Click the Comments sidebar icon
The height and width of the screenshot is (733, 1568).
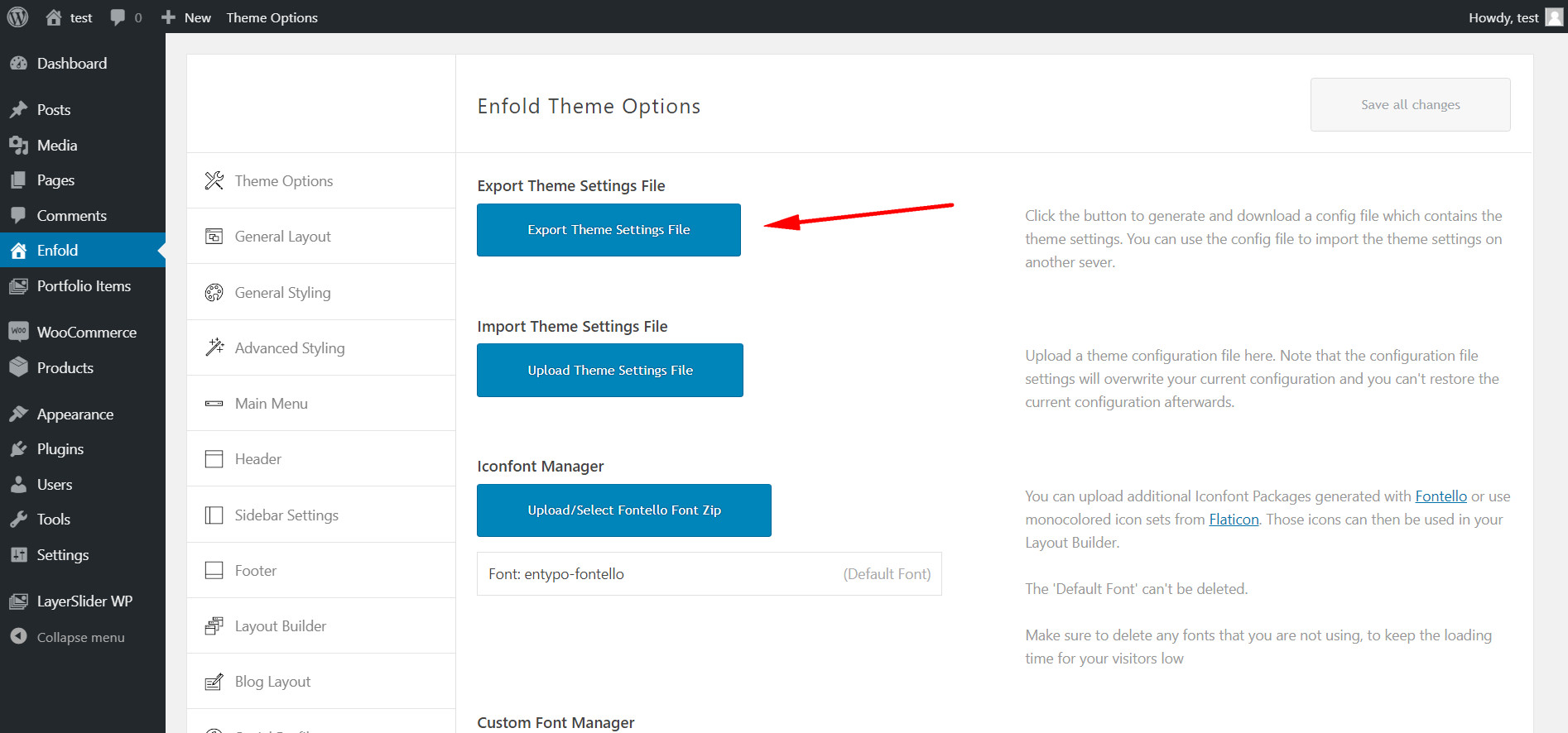[x=18, y=215]
